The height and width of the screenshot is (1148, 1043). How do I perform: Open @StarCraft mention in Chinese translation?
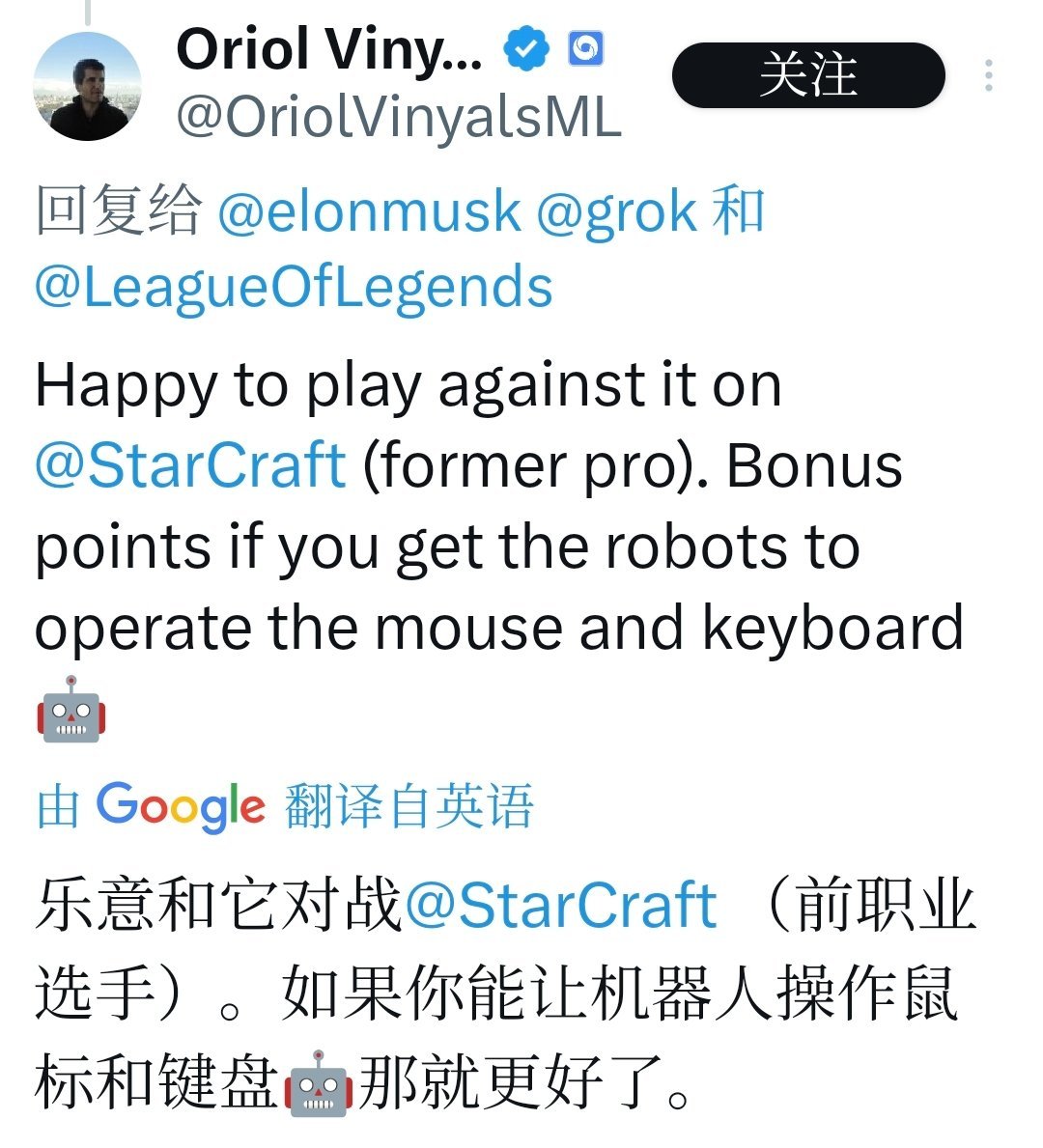(x=560, y=905)
